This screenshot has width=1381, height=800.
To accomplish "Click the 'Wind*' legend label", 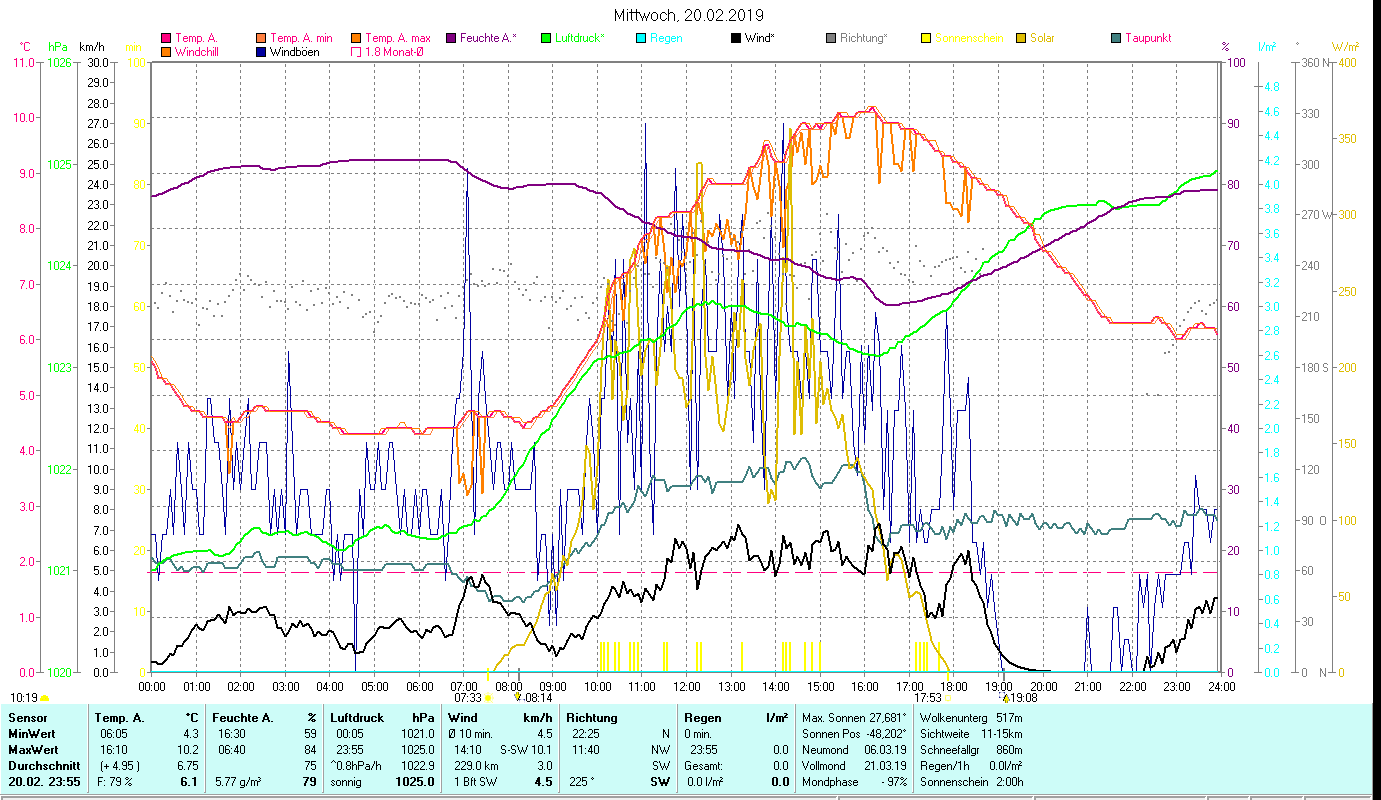I will (759, 38).
